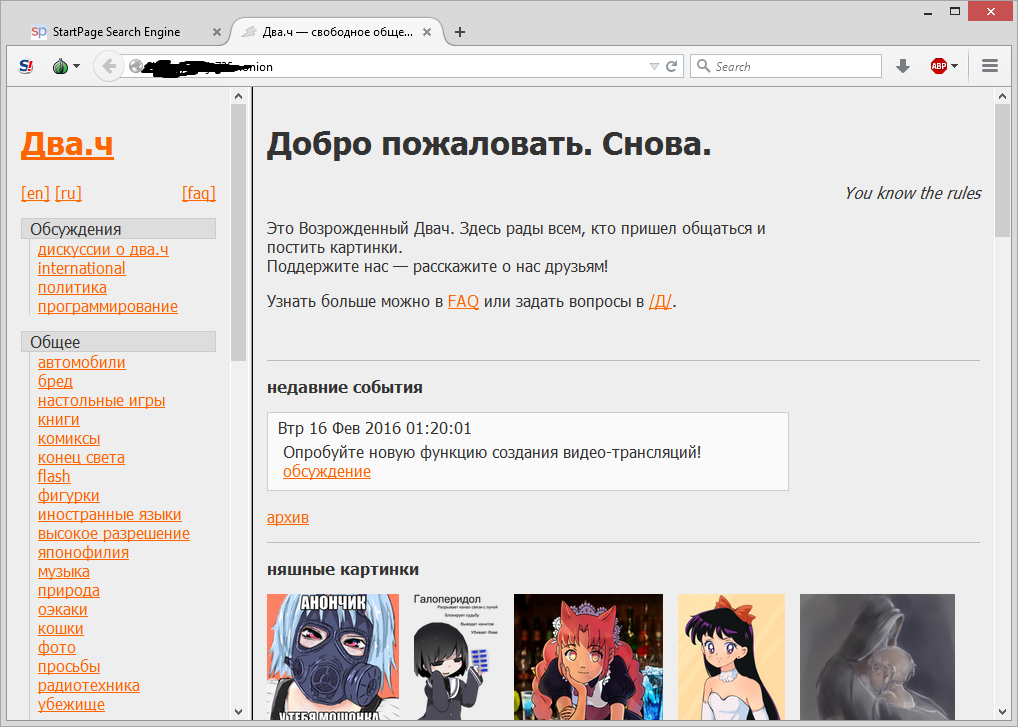
Task: Click sidebar scrollbar up arrow
Action: coord(238,96)
